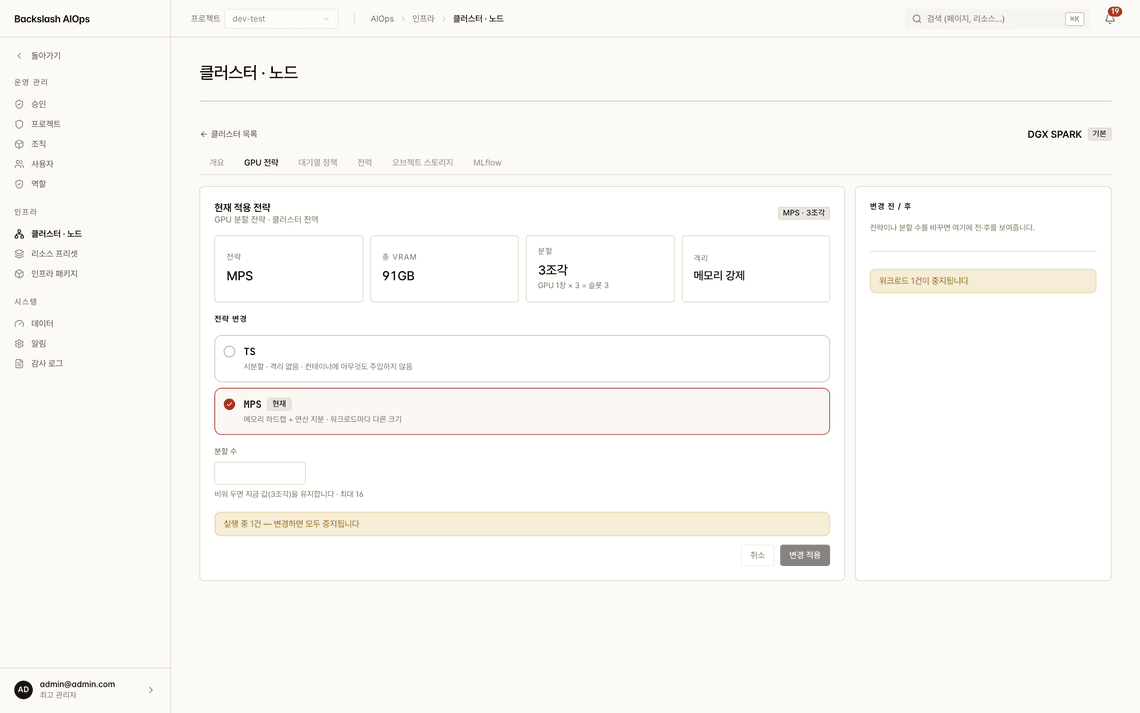Click the 기본 tag beside DGX SPARK
Screen dimensions: 1140x713
[1099, 134]
